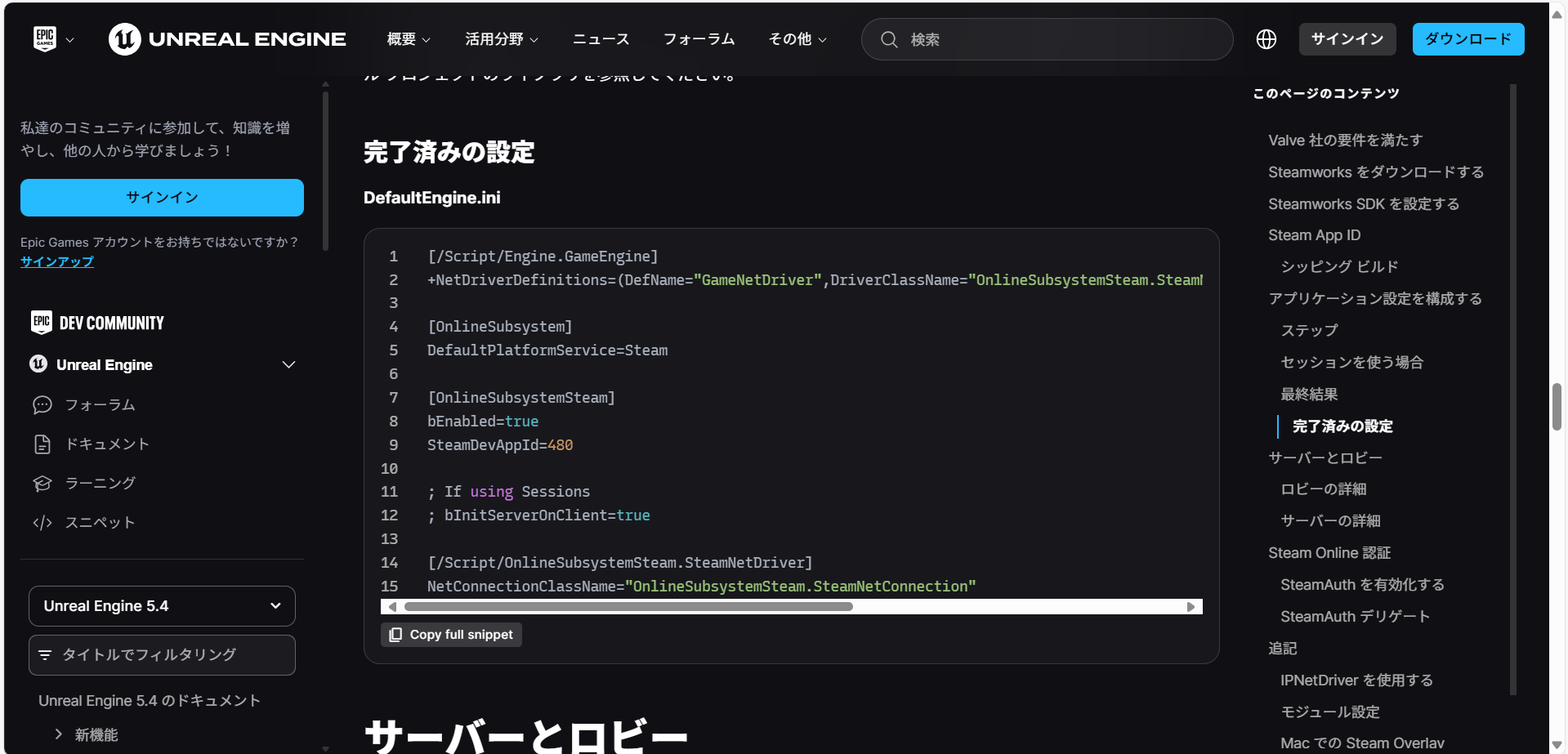
Task: Click the Unreal Engine logo
Action: pos(227,38)
